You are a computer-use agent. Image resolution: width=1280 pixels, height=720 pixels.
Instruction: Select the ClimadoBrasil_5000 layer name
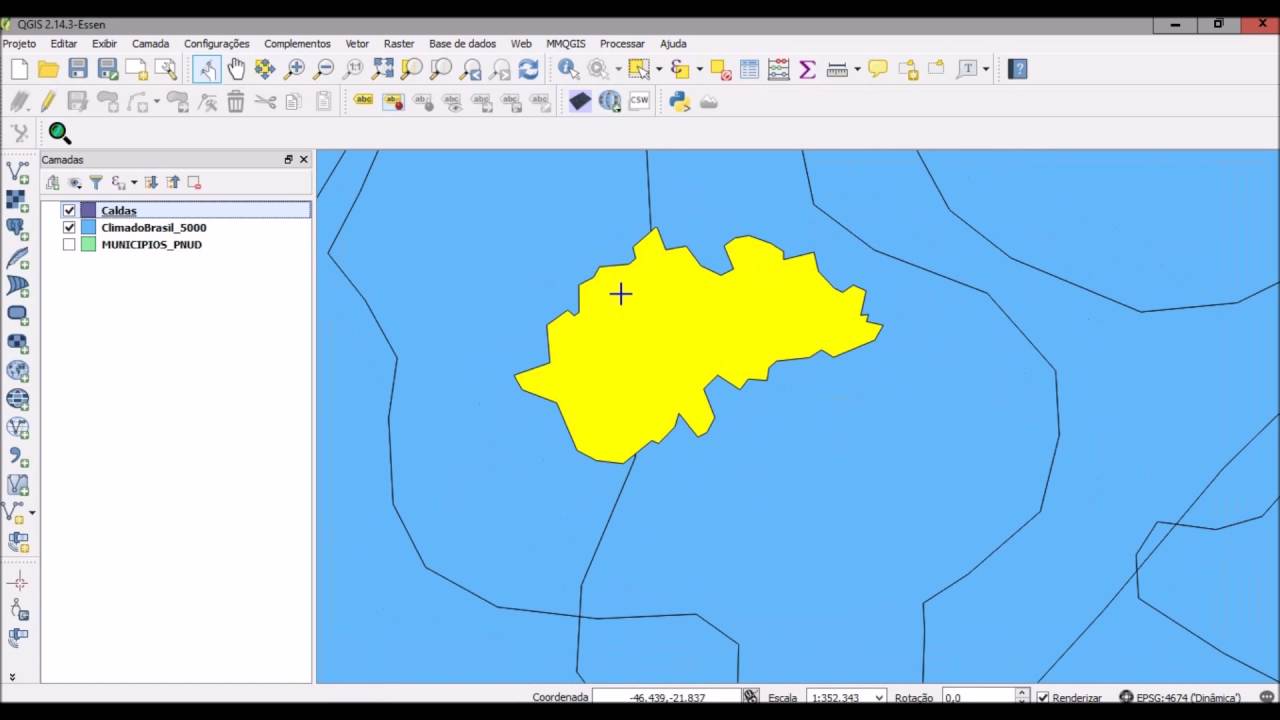point(153,227)
